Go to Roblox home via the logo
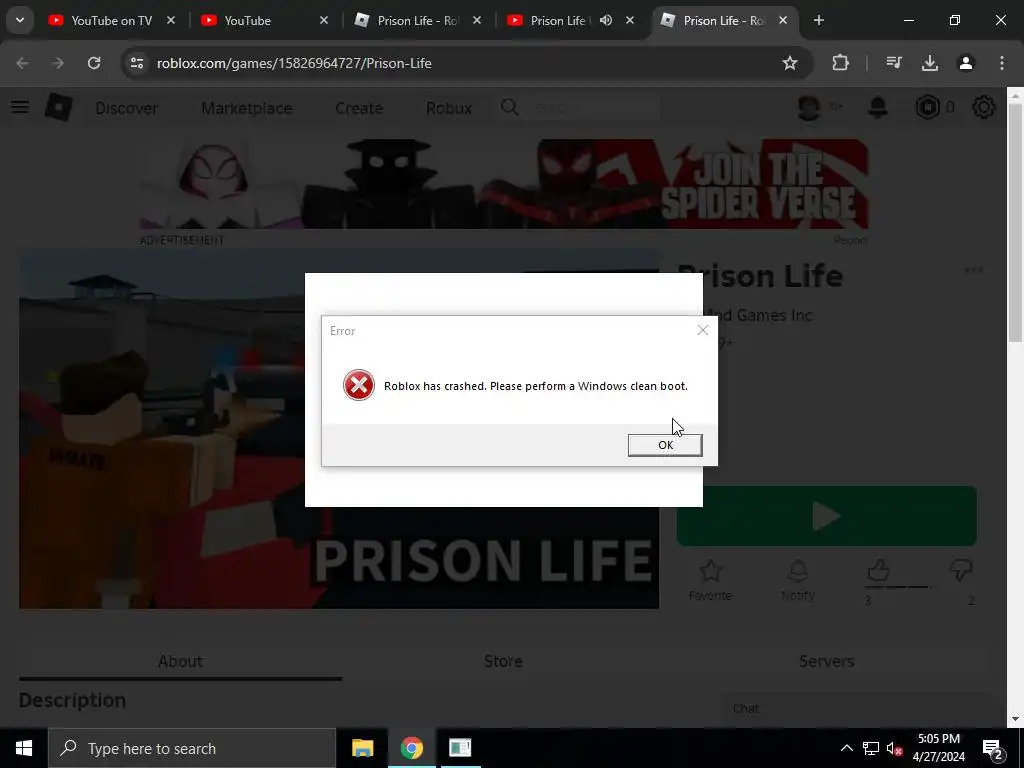Screen dimensions: 1024x768 tap(58, 107)
